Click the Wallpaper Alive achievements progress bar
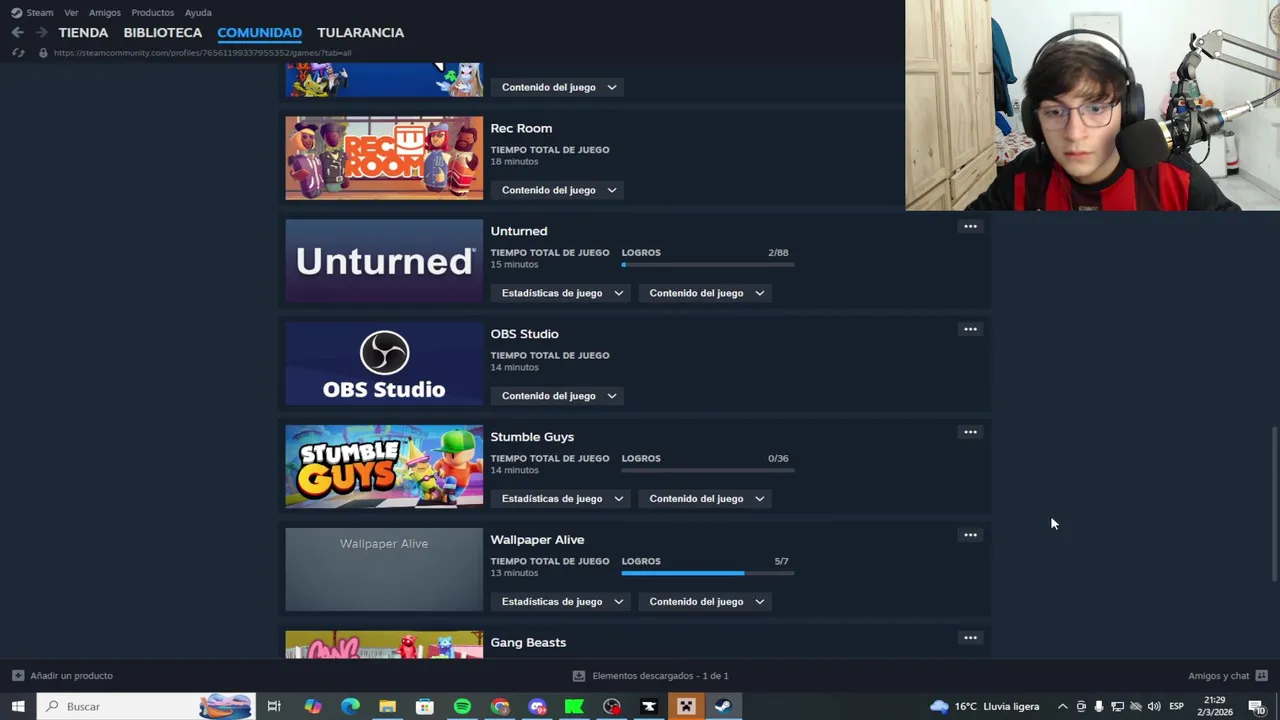Screen dimensions: 1280x720 point(708,574)
